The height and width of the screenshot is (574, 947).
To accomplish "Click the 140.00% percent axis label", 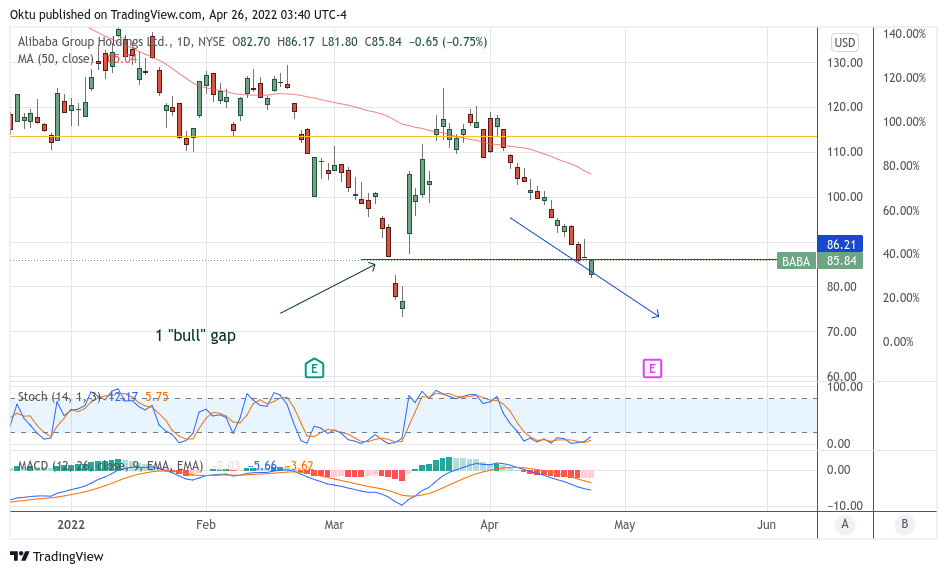I will pyautogui.click(x=904, y=34).
